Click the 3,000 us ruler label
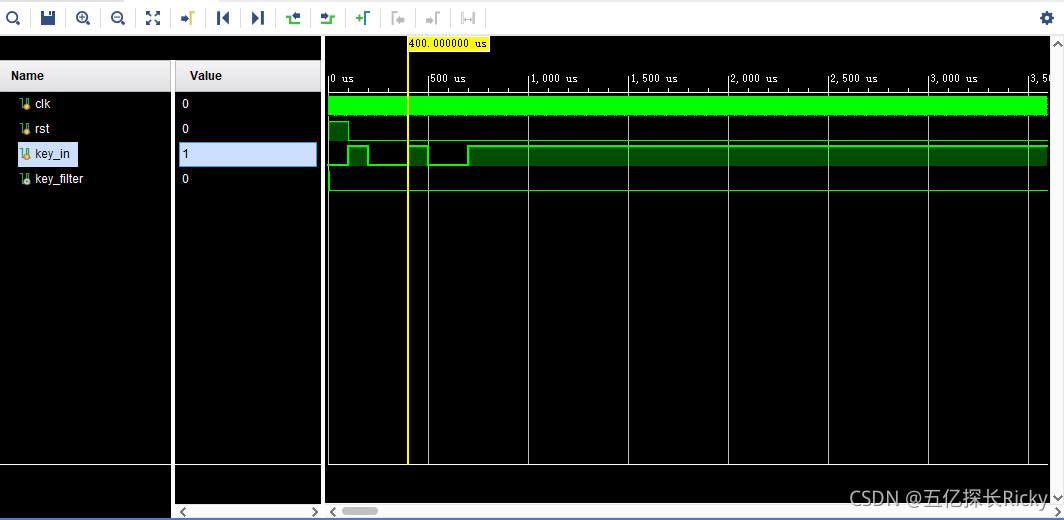This screenshot has height=520, width=1064. click(955, 79)
